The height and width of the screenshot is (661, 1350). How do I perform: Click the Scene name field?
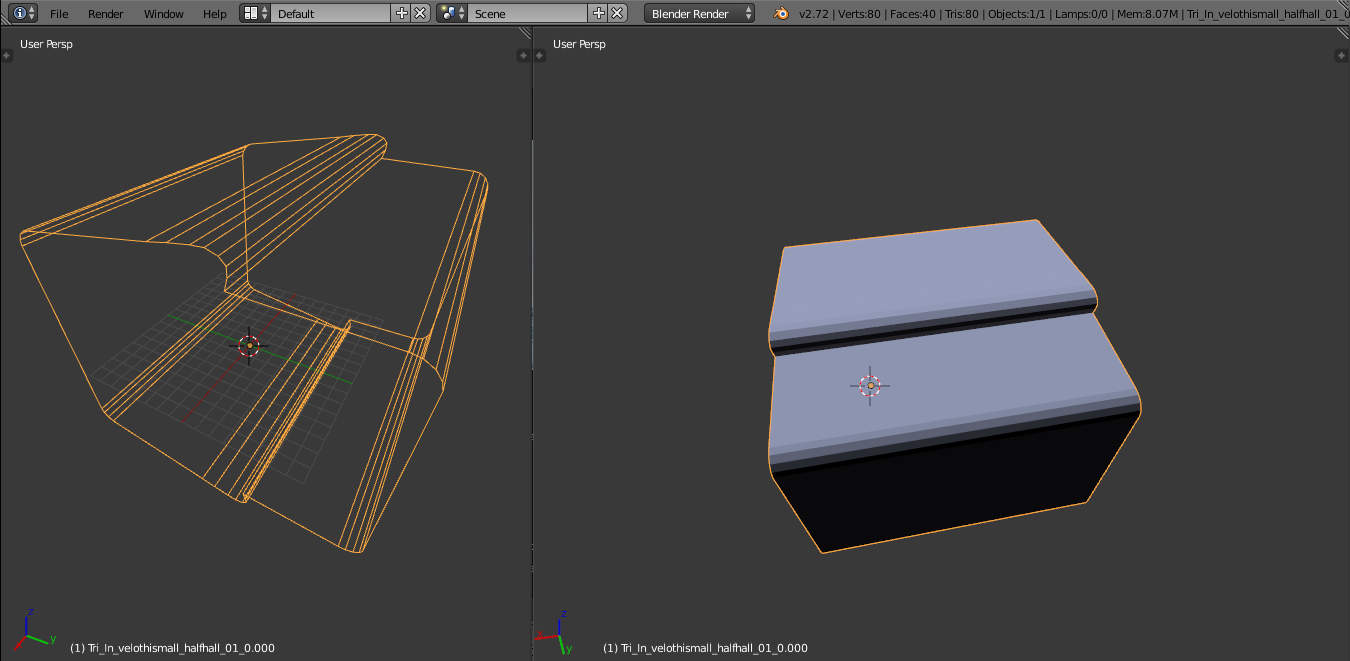point(528,13)
